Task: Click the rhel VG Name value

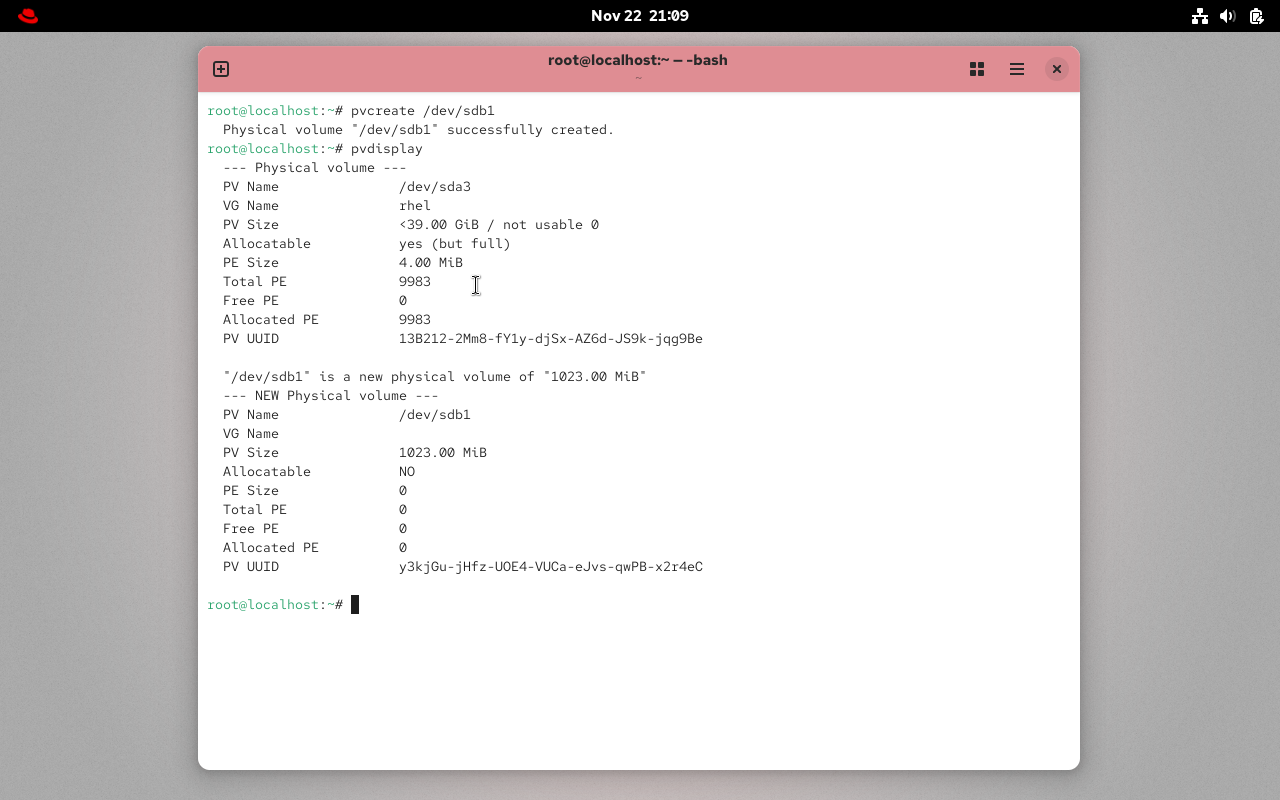Action: tap(414, 206)
